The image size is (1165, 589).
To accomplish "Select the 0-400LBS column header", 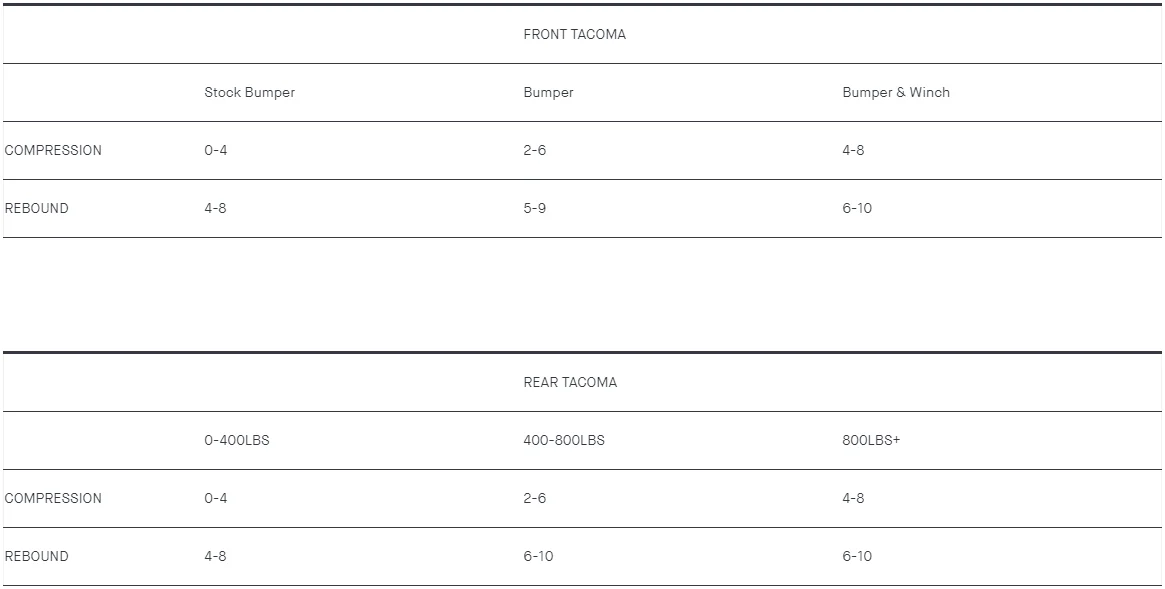I will tap(237, 440).
